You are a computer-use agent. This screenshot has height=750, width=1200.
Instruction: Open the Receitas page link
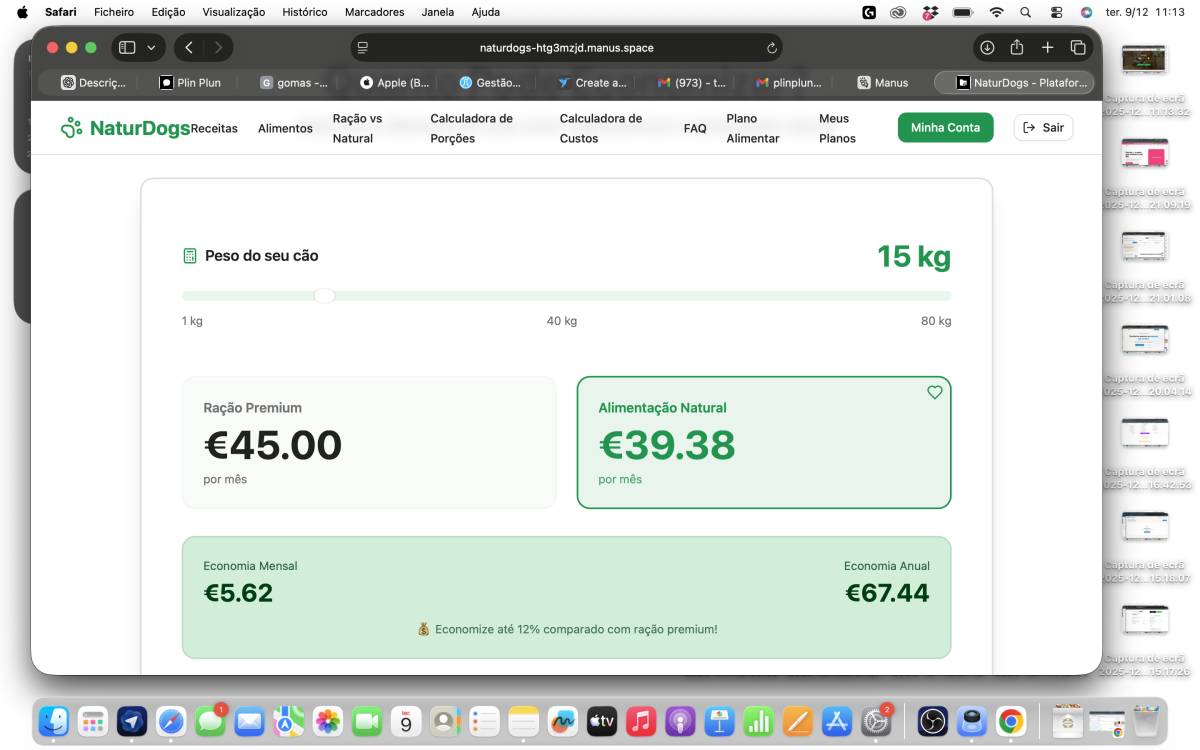(x=214, y=128)
